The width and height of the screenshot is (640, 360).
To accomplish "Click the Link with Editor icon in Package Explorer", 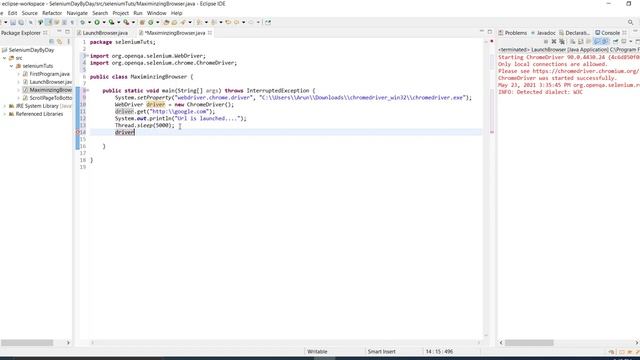I will click(x=60, y=42).
